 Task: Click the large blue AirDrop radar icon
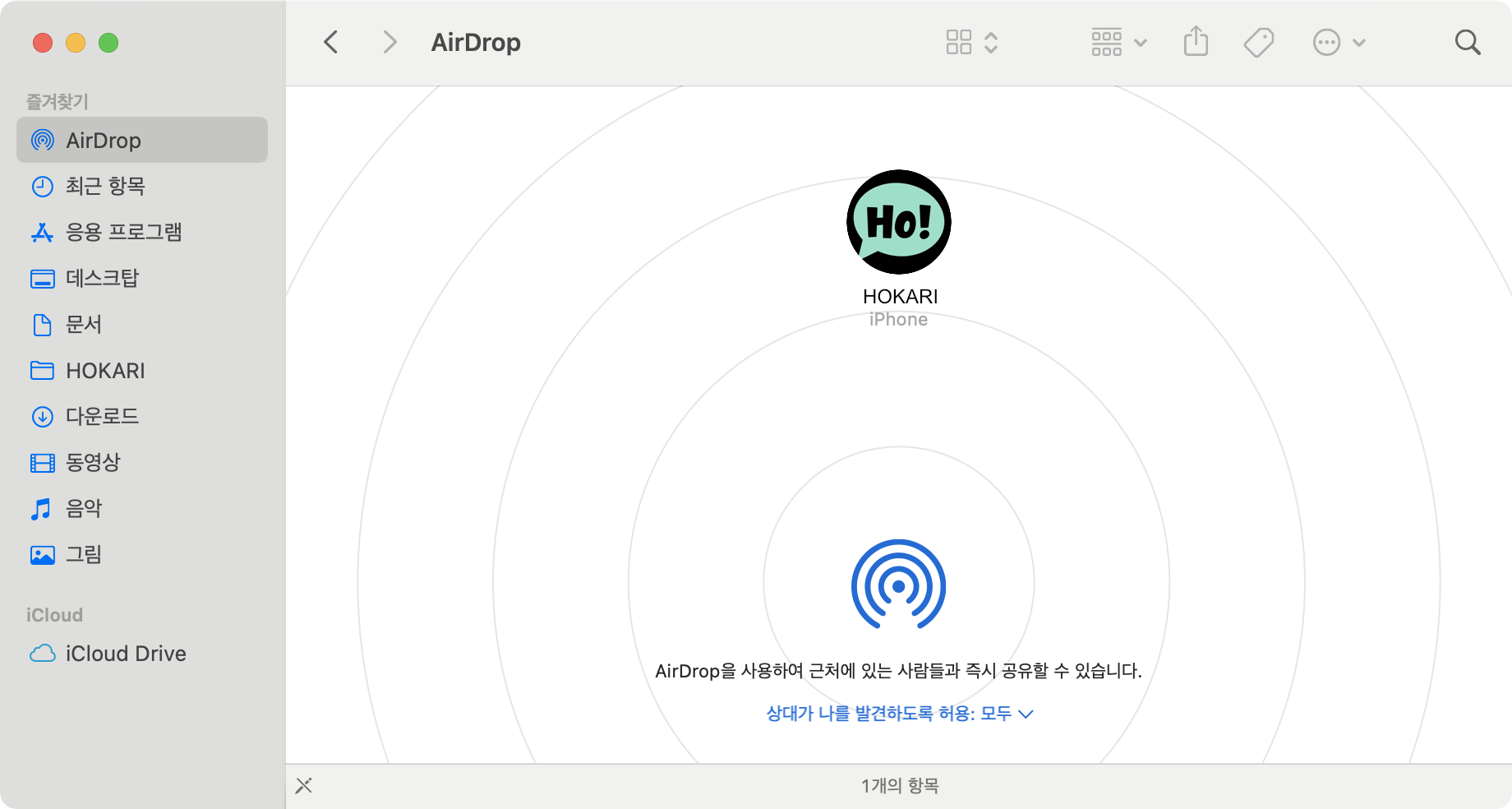point(899,585)
